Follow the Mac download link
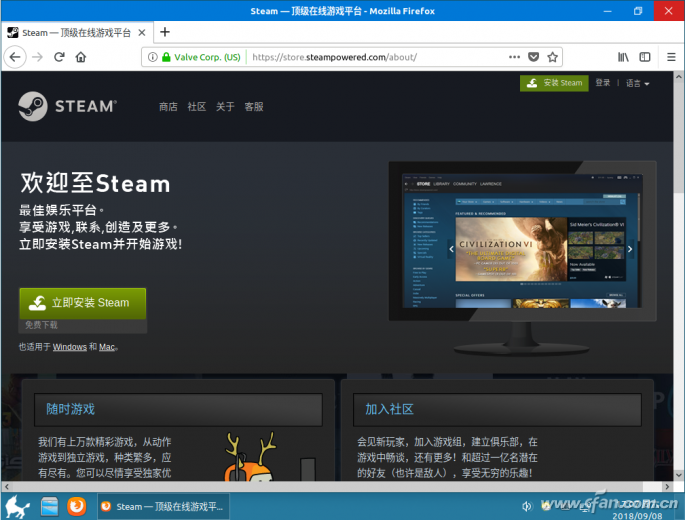 pyautogui.click(x=107, y=347)
